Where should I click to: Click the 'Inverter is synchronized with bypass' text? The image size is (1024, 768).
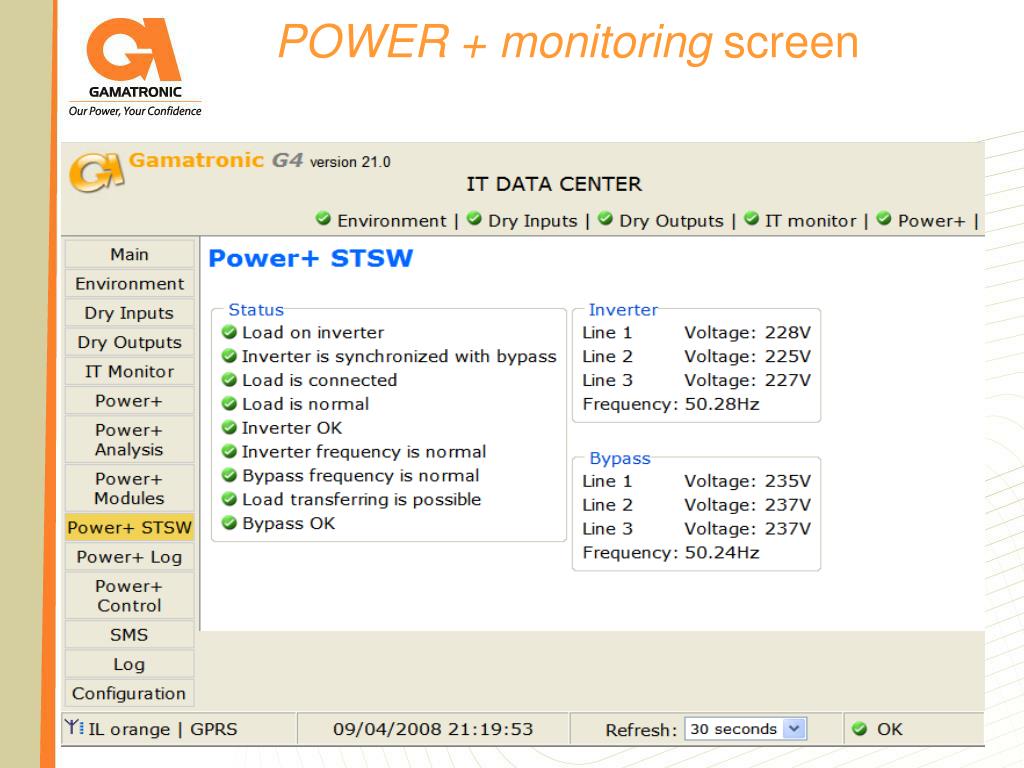click(399, 357)
